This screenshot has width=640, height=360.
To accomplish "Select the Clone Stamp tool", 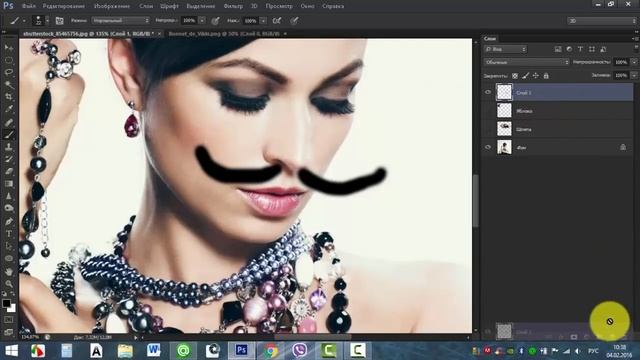I will tap(9, 147).
